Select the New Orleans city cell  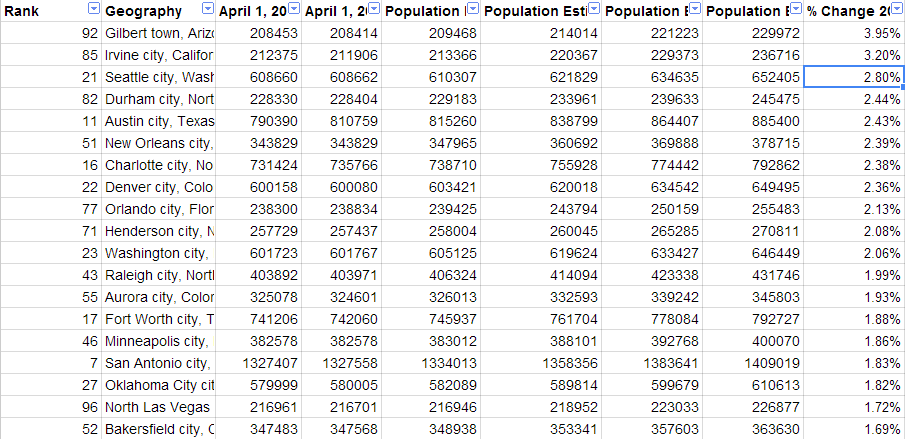pos(158,143)
